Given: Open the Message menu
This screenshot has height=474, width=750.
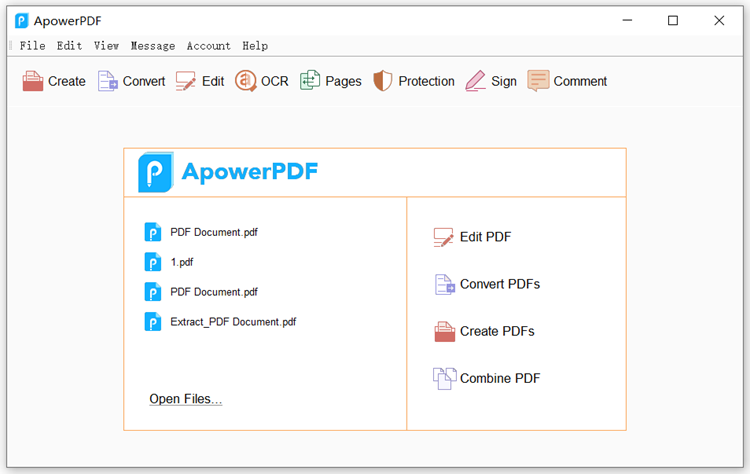Looking at the screenshot, I should tap(153, 46).
